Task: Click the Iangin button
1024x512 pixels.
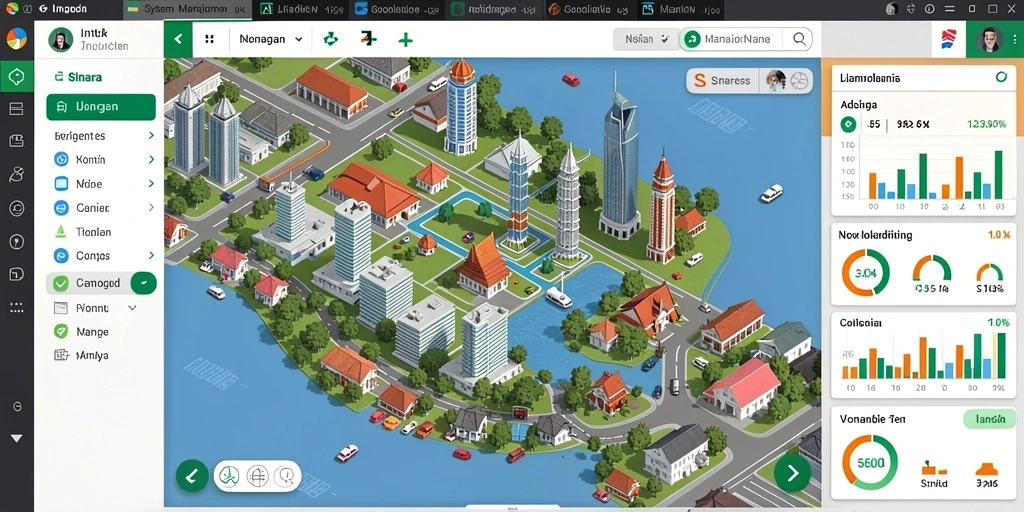Action: (x=989, y=419)
